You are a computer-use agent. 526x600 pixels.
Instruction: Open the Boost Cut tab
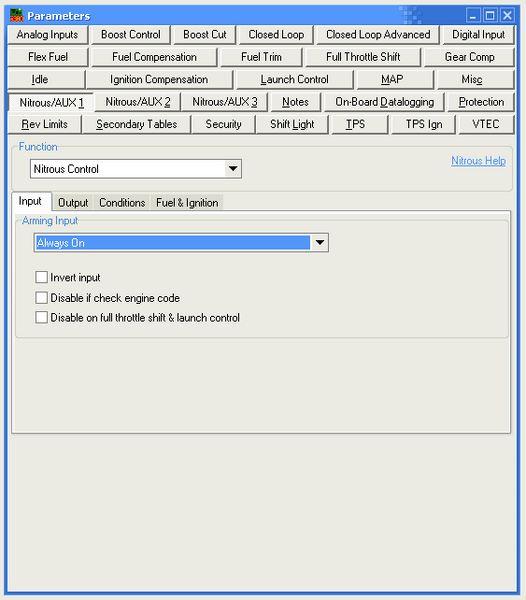point(205,35)
